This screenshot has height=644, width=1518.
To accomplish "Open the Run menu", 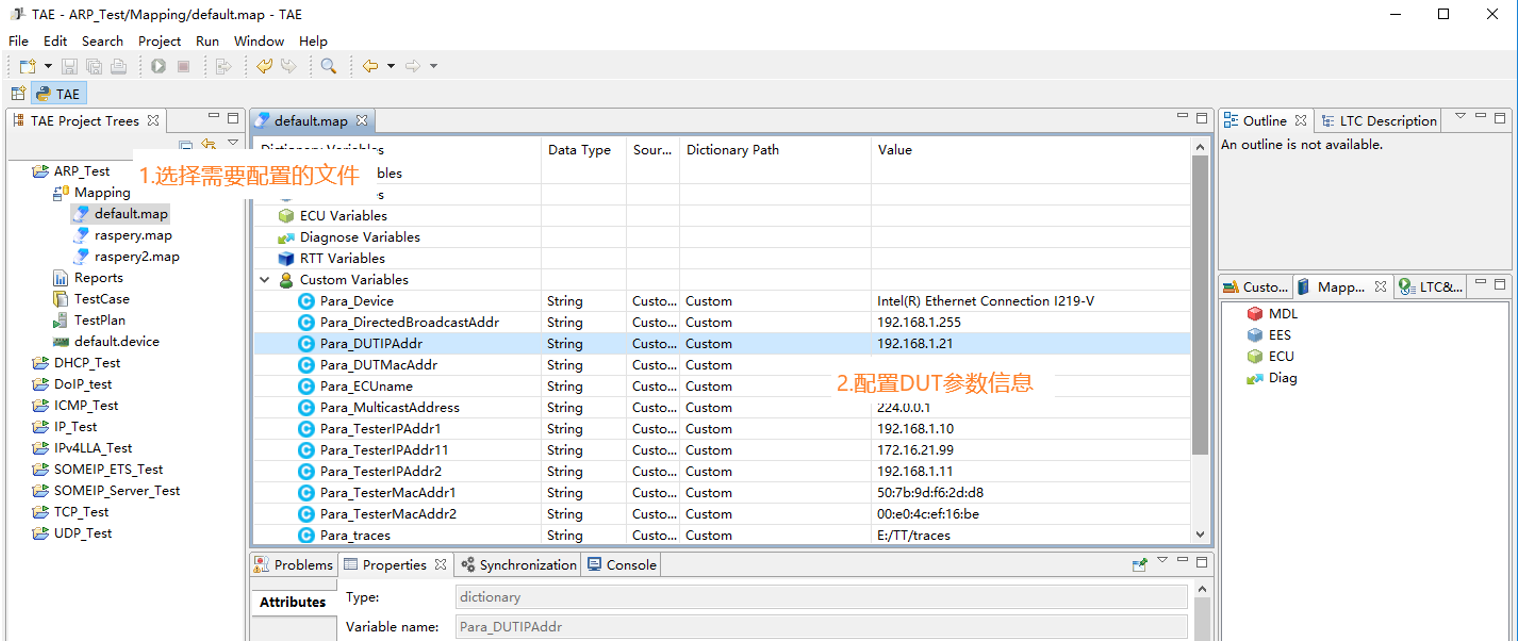I will tap(207, 41).
